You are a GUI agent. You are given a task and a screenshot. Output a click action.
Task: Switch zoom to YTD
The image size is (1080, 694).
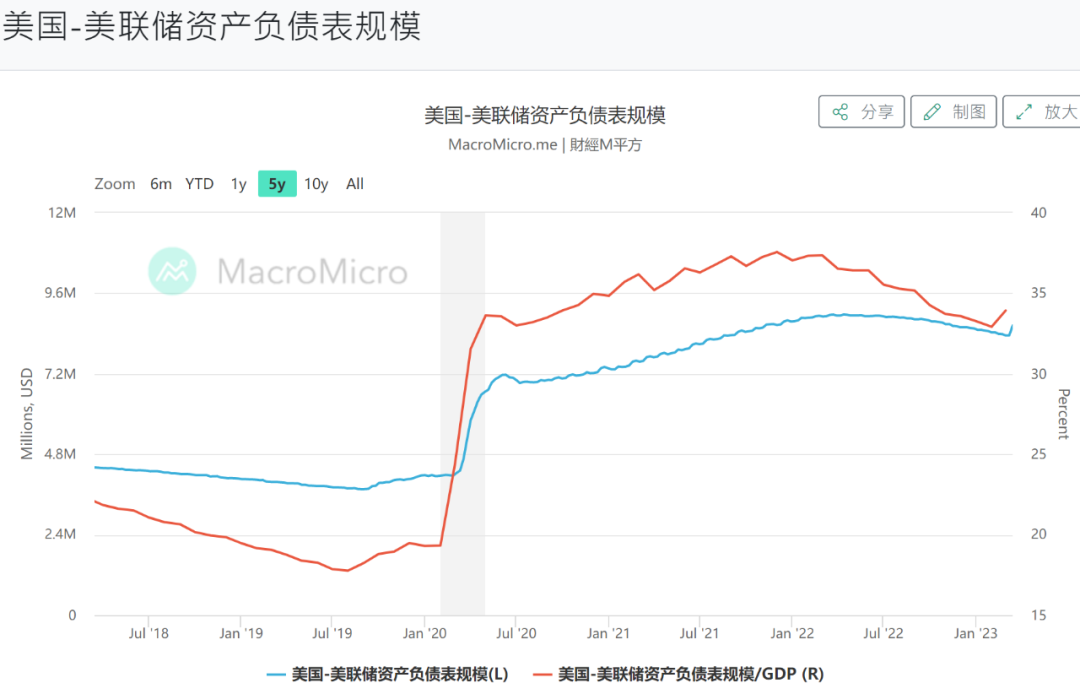[x=199, y=184]
